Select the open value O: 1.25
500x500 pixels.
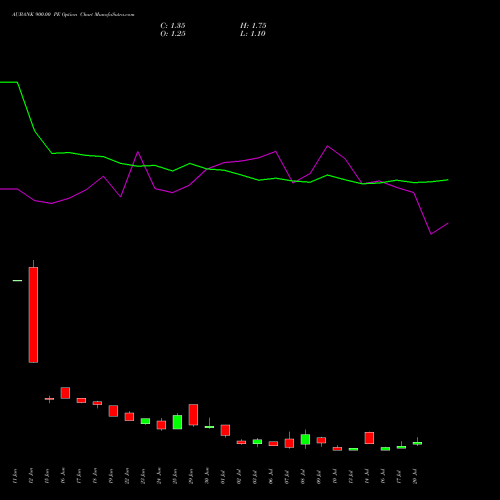click(x=173, y=34)
